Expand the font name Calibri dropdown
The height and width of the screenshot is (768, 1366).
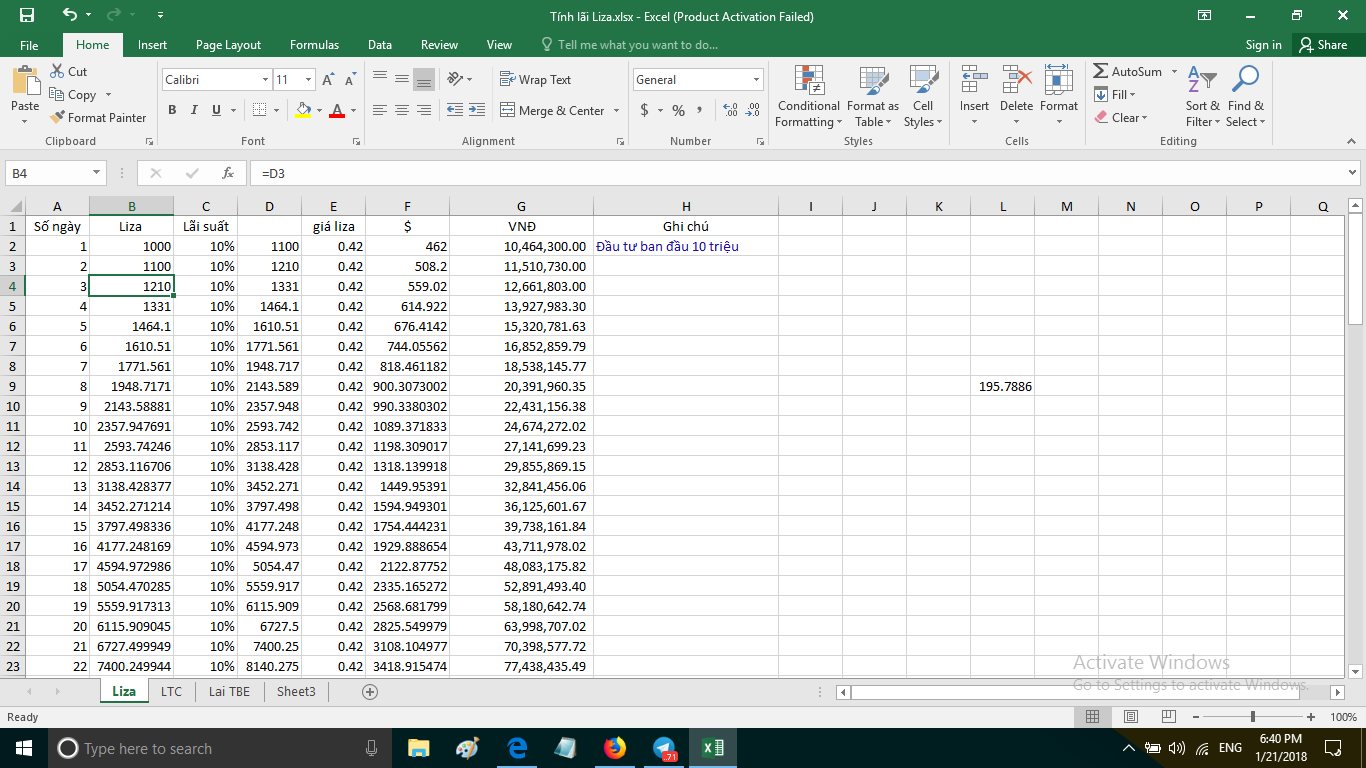coord(265,80)
